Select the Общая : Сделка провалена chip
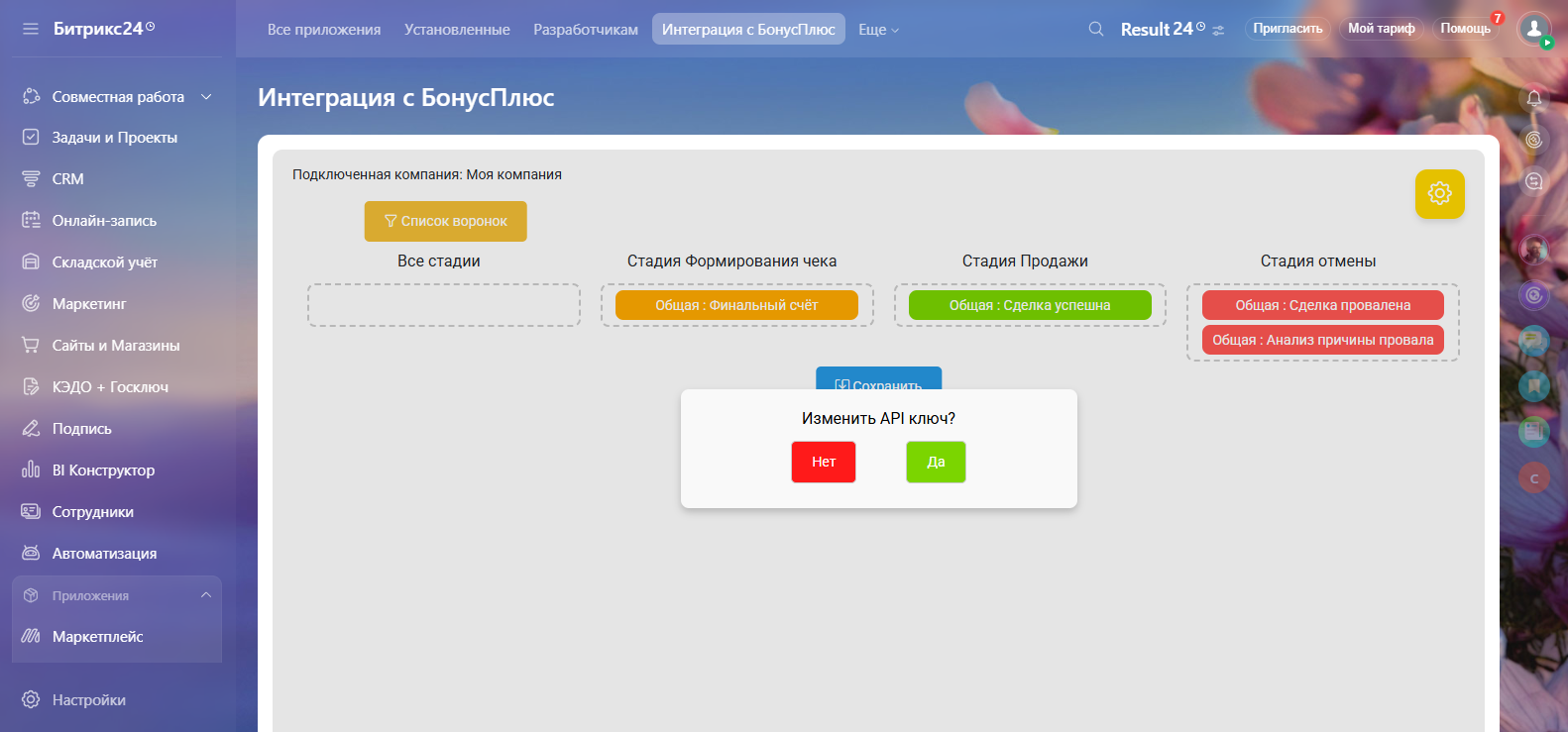Screen dimensions: 1568x732 1323,305
